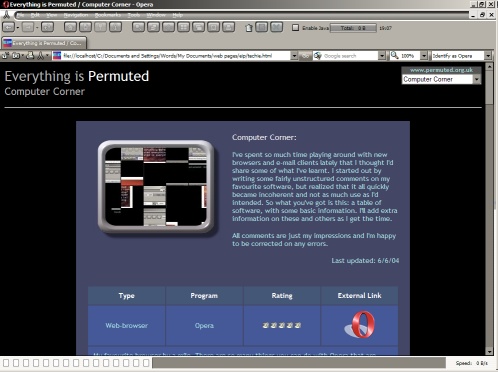Click the Speed: 0 B/s status text
The width and height of the screenshot is (498, 372).
(x=472, y=363)
